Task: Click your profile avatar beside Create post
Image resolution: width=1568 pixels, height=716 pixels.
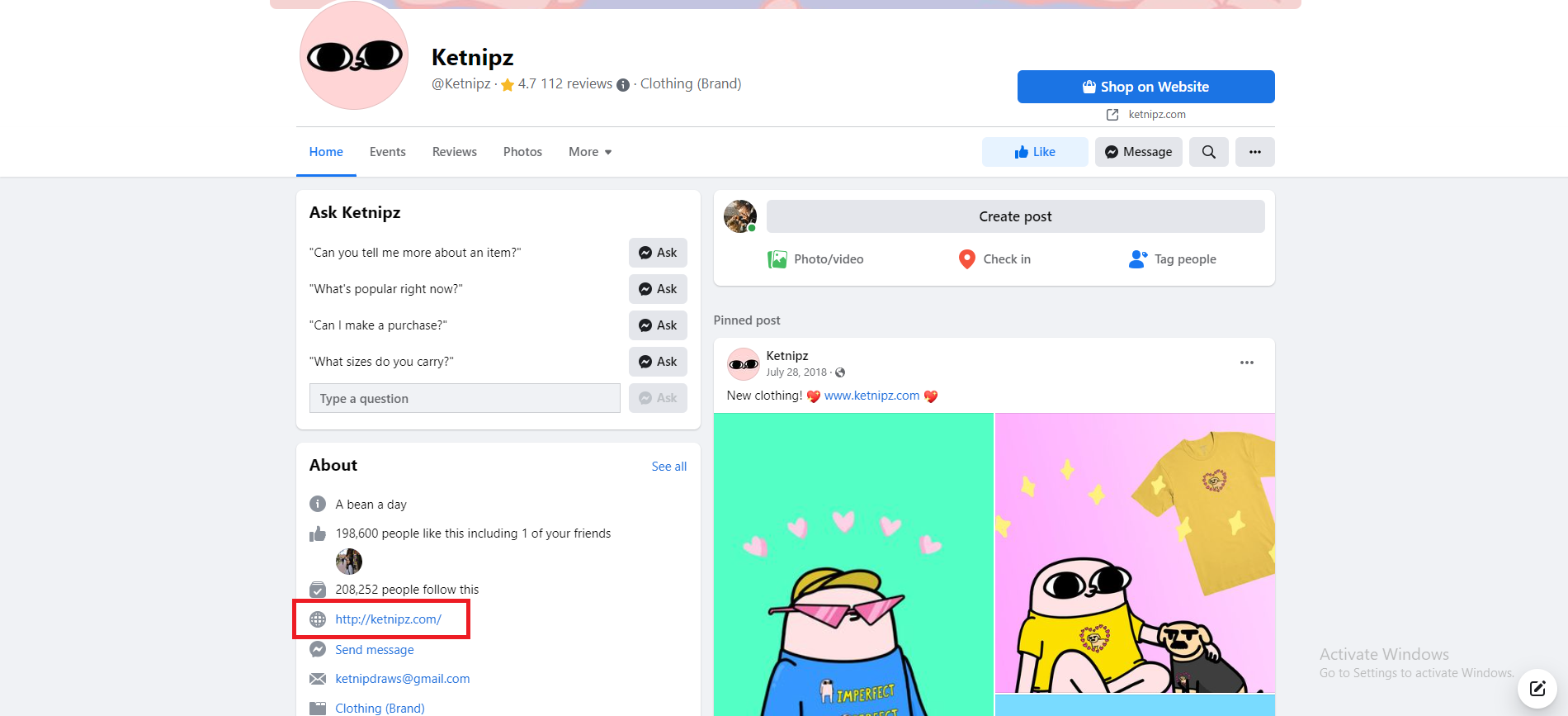Action: pyautogui.click(x=740, y=216)
